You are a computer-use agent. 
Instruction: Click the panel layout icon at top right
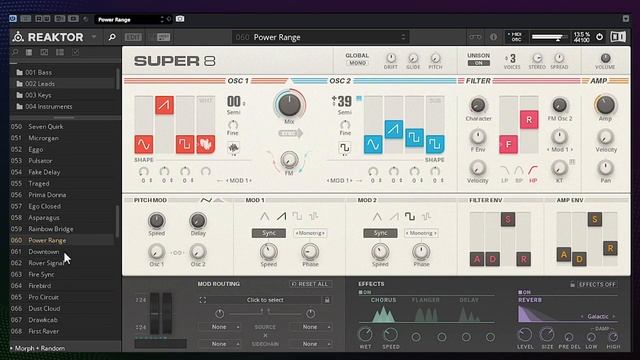[x=618, y=37]
